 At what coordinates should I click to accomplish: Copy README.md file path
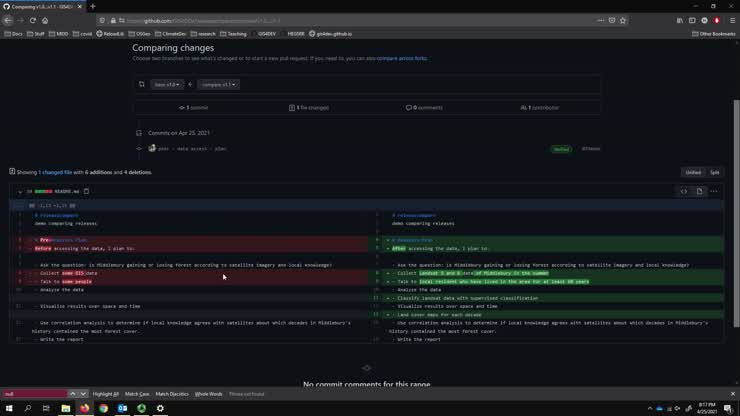click(x=86, y=191)
